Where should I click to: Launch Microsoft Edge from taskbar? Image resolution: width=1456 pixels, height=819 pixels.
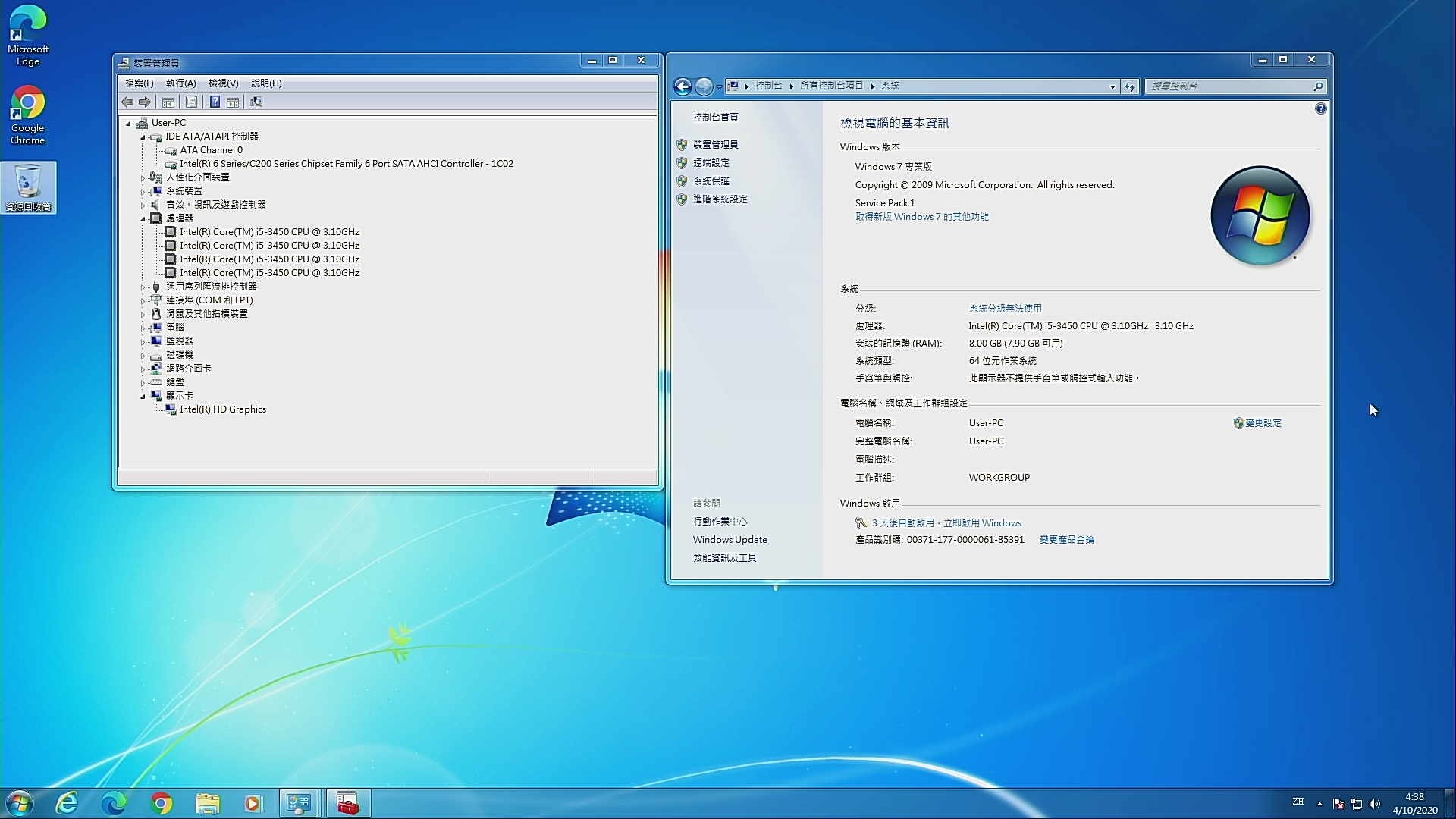click(x=114, y=803)
